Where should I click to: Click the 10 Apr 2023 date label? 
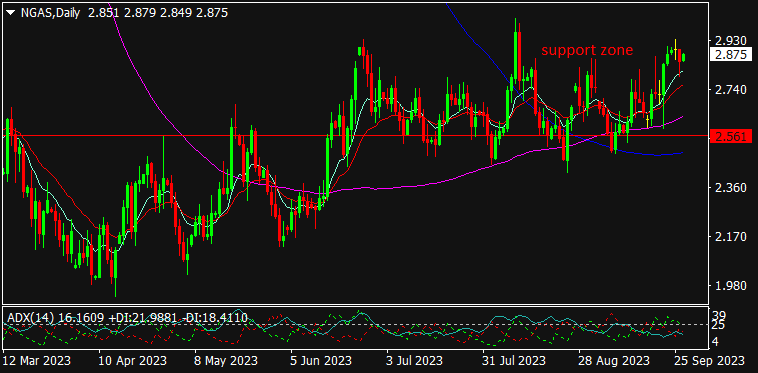click(x=133, y=360)
